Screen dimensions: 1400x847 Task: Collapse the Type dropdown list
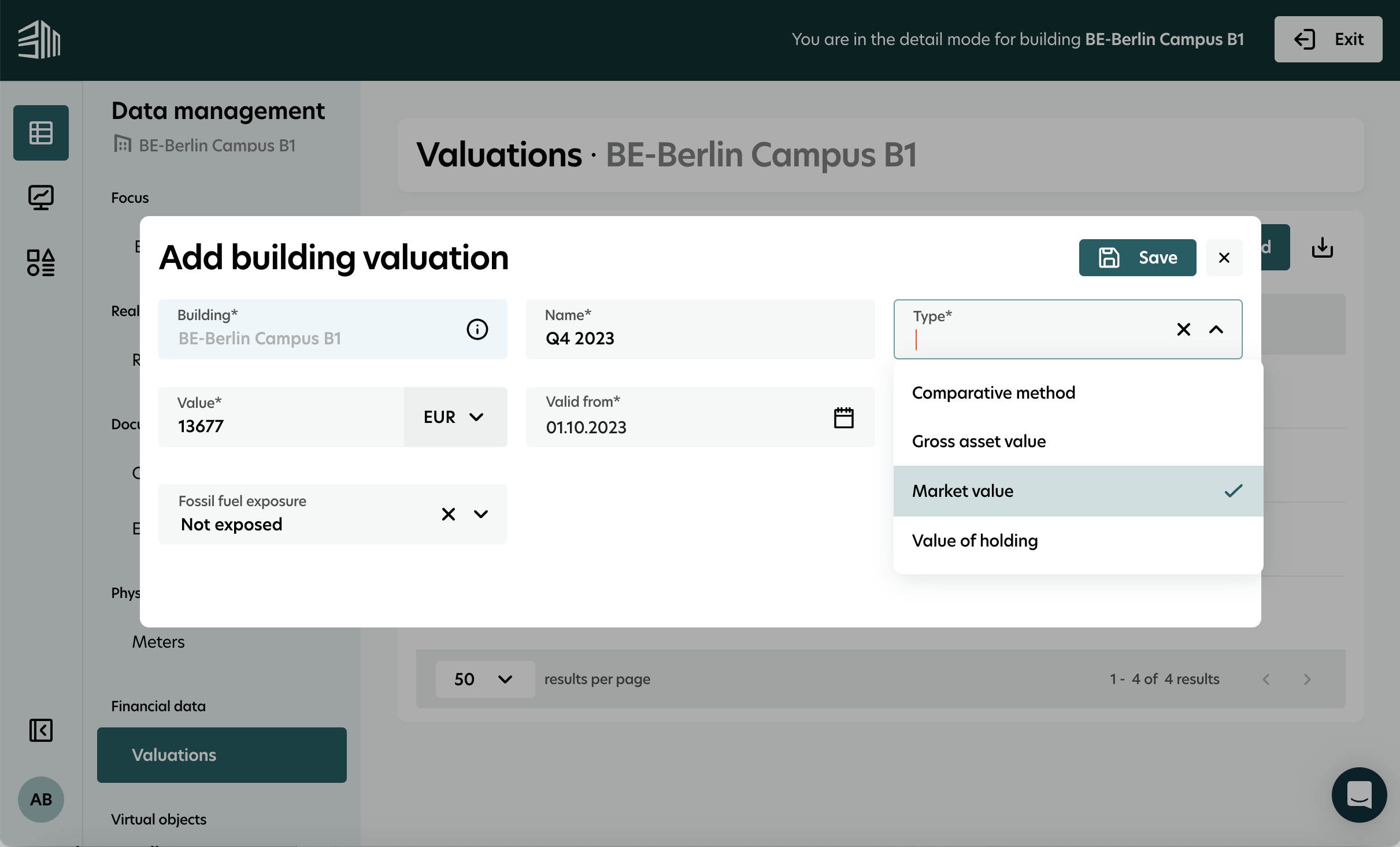point(1216,329)
